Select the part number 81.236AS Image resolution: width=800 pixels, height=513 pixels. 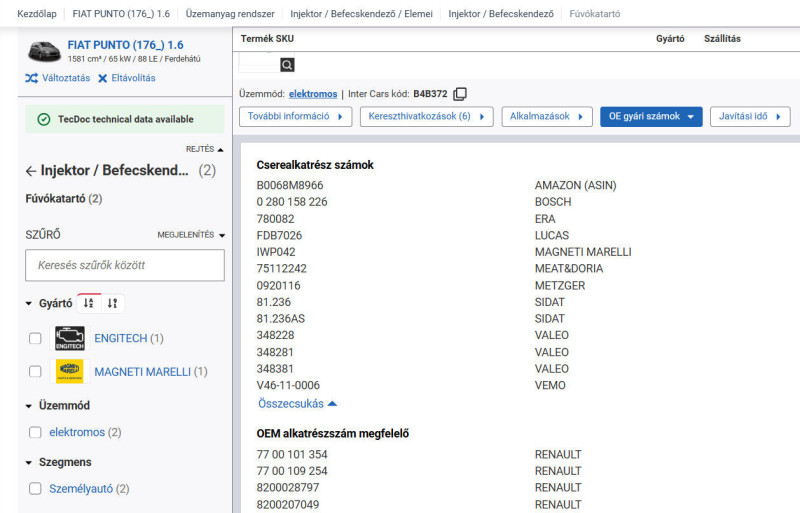[281, 319]
